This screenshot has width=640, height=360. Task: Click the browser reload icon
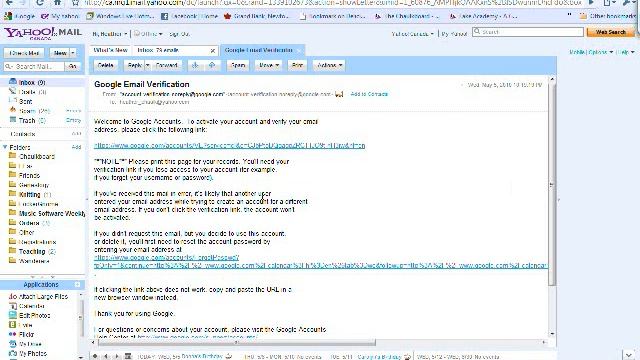click(40, 2)
